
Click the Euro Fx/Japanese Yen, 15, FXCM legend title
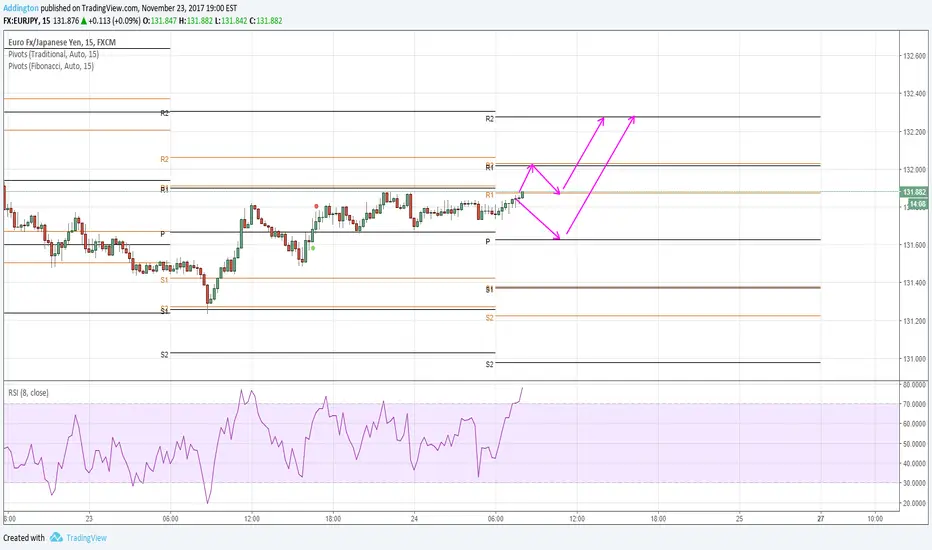click(x=62, y=43)
